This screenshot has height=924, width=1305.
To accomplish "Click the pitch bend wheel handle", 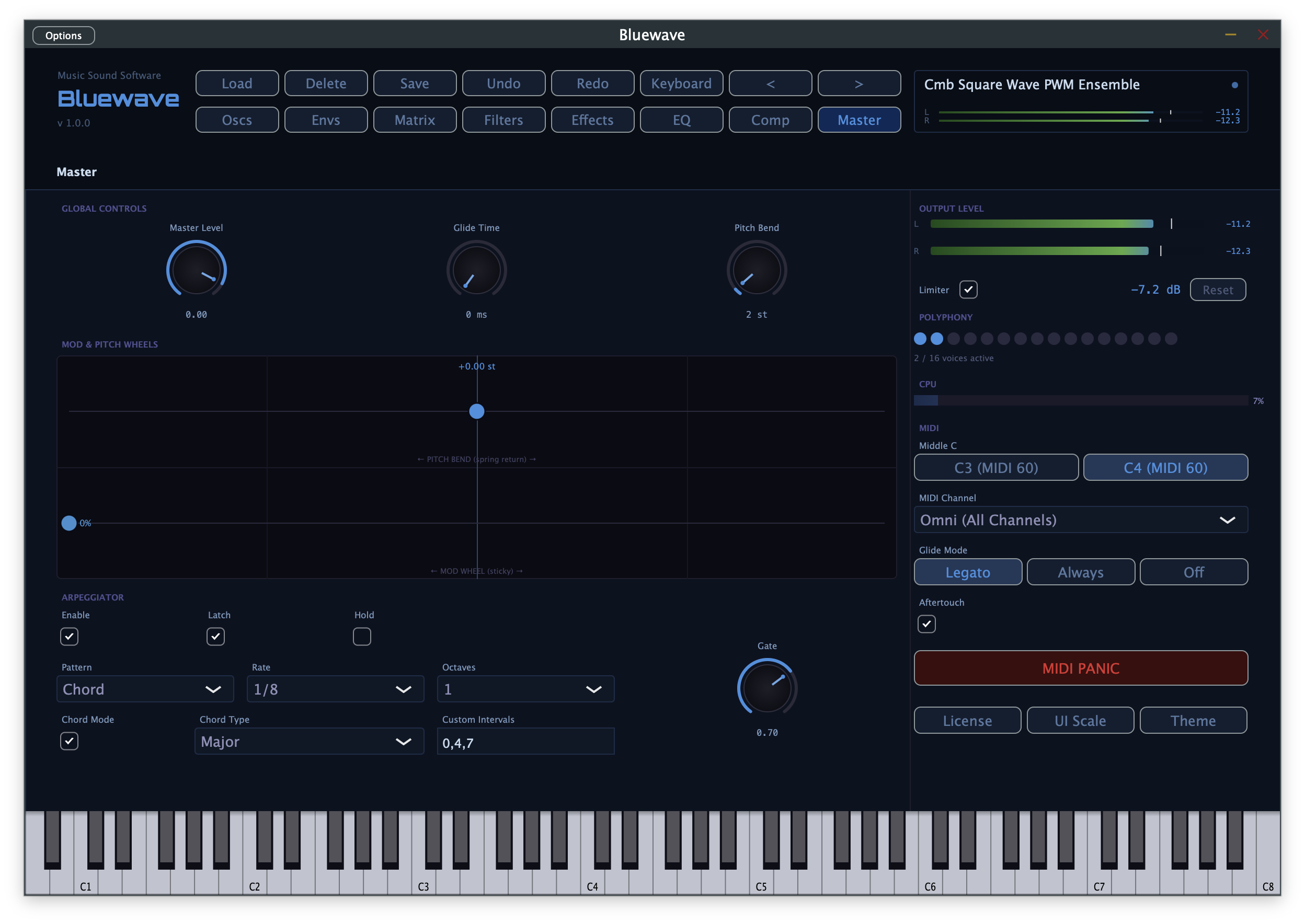I will 476,411.
